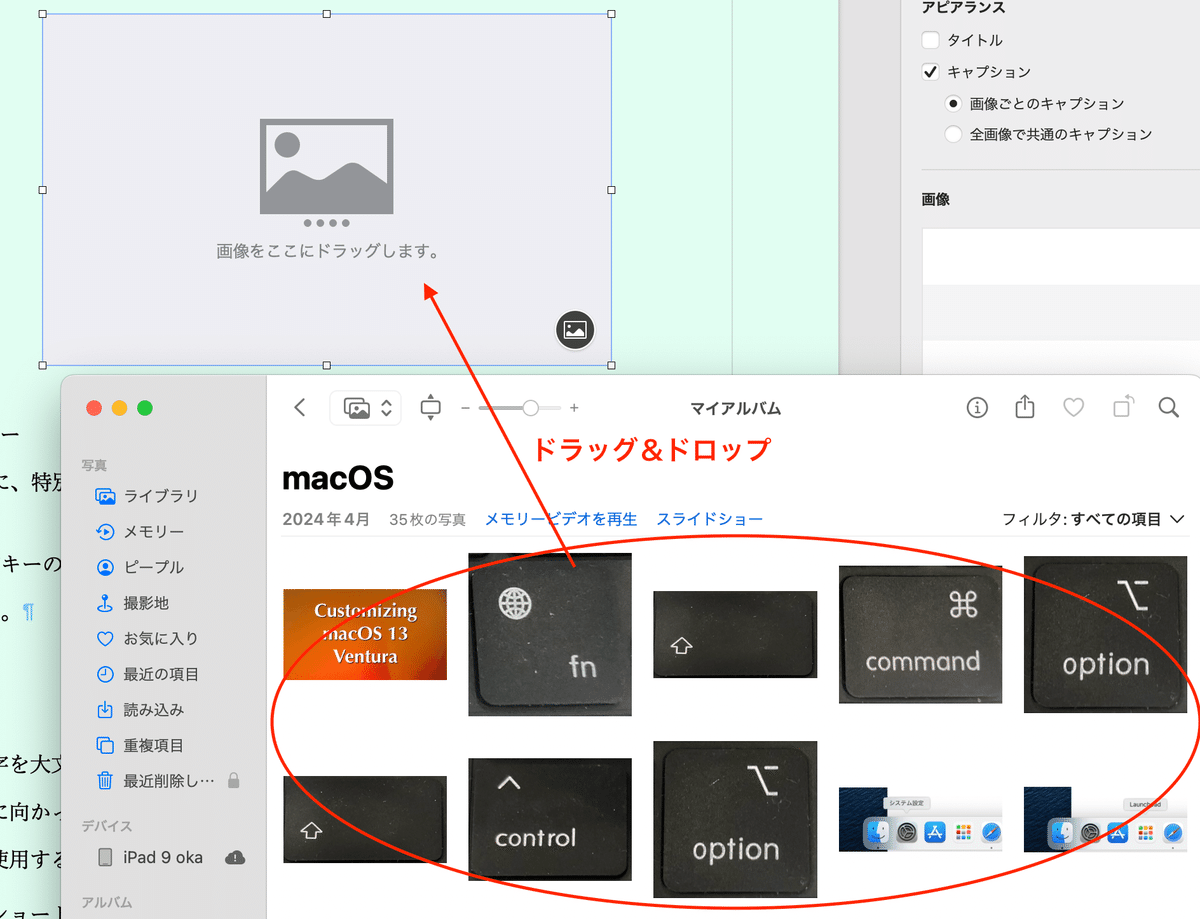Click the green fullscreen button
This screenshot has height=919, width=1200.
pyautogui.click(x=145, y=408)
